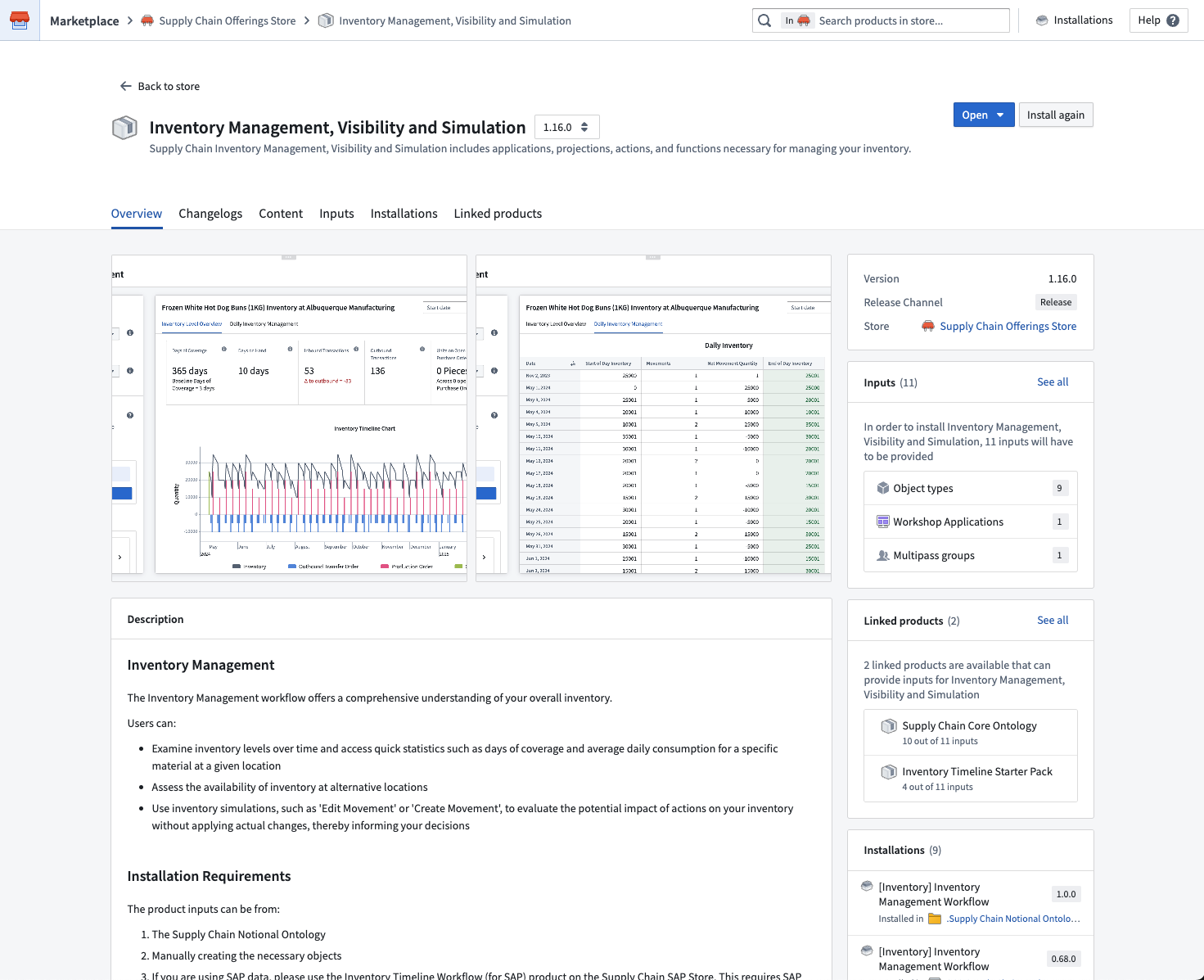Click the Installations header button
This screenshot has height=980, width=1204.
(x=1074, y=20)
